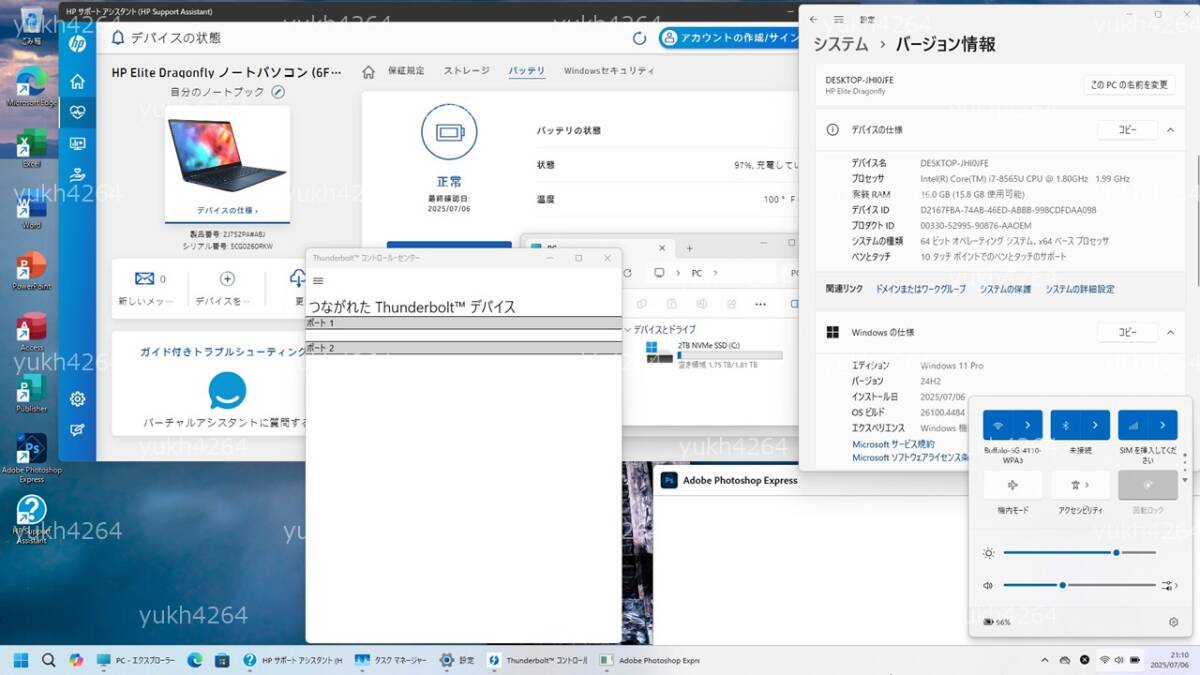1200x675 pixels.
Task: Open HP Support Assistant settings gear
Action: tap(77, 399)
